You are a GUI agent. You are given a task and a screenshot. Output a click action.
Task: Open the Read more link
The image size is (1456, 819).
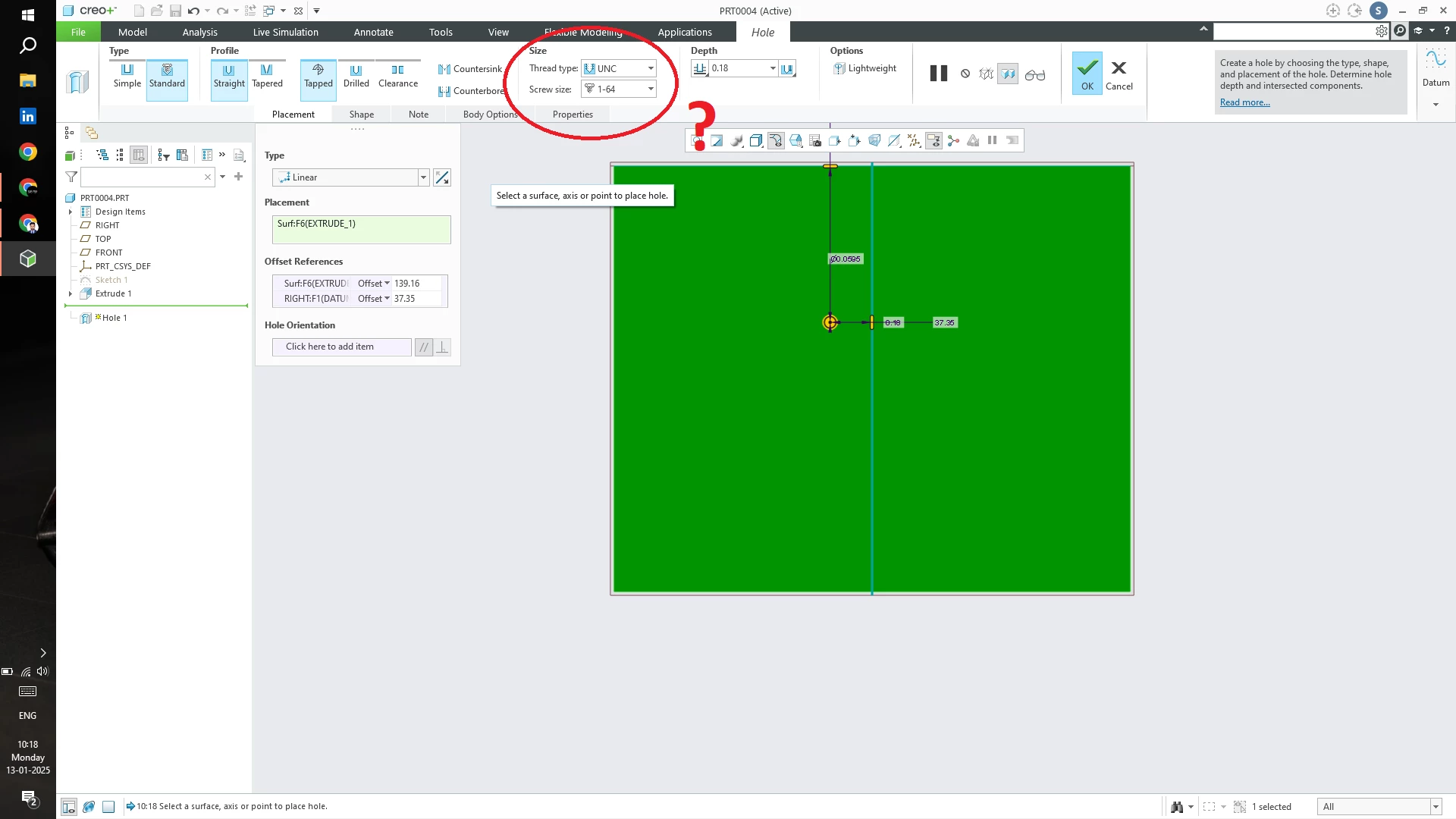(1244, 103)
